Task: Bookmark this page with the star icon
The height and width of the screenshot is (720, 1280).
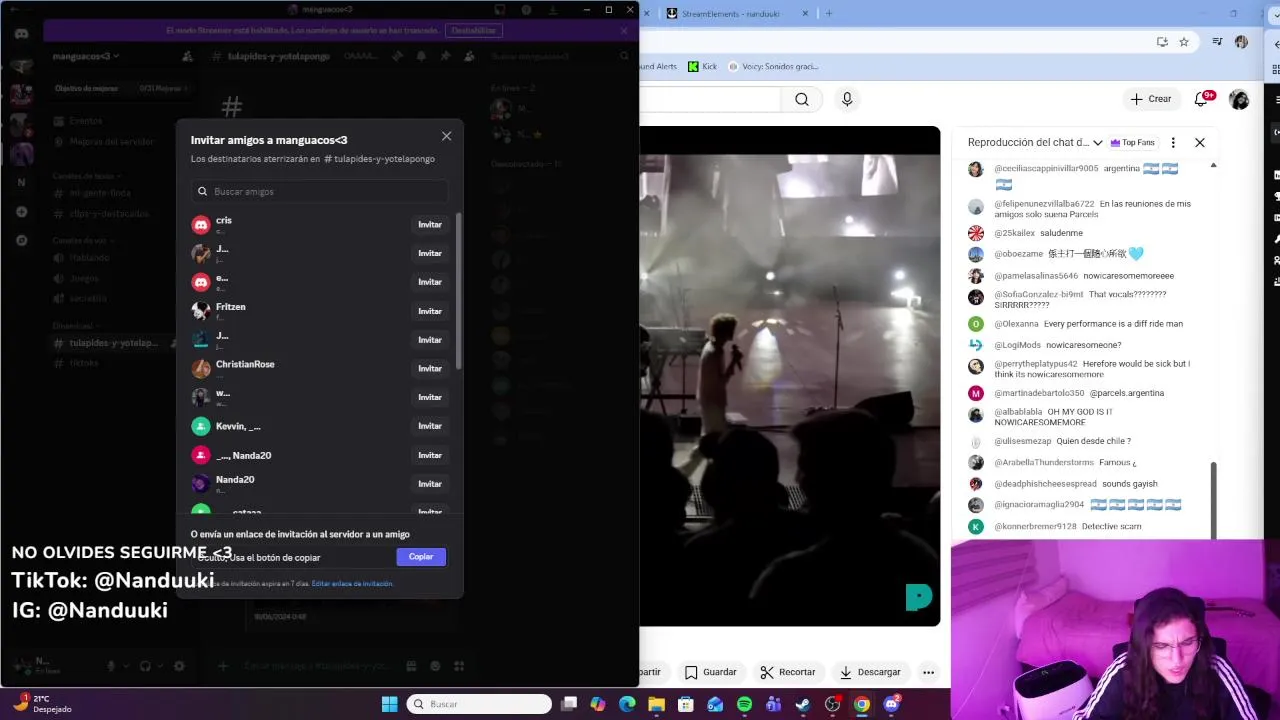Action: click(1184, 42)
